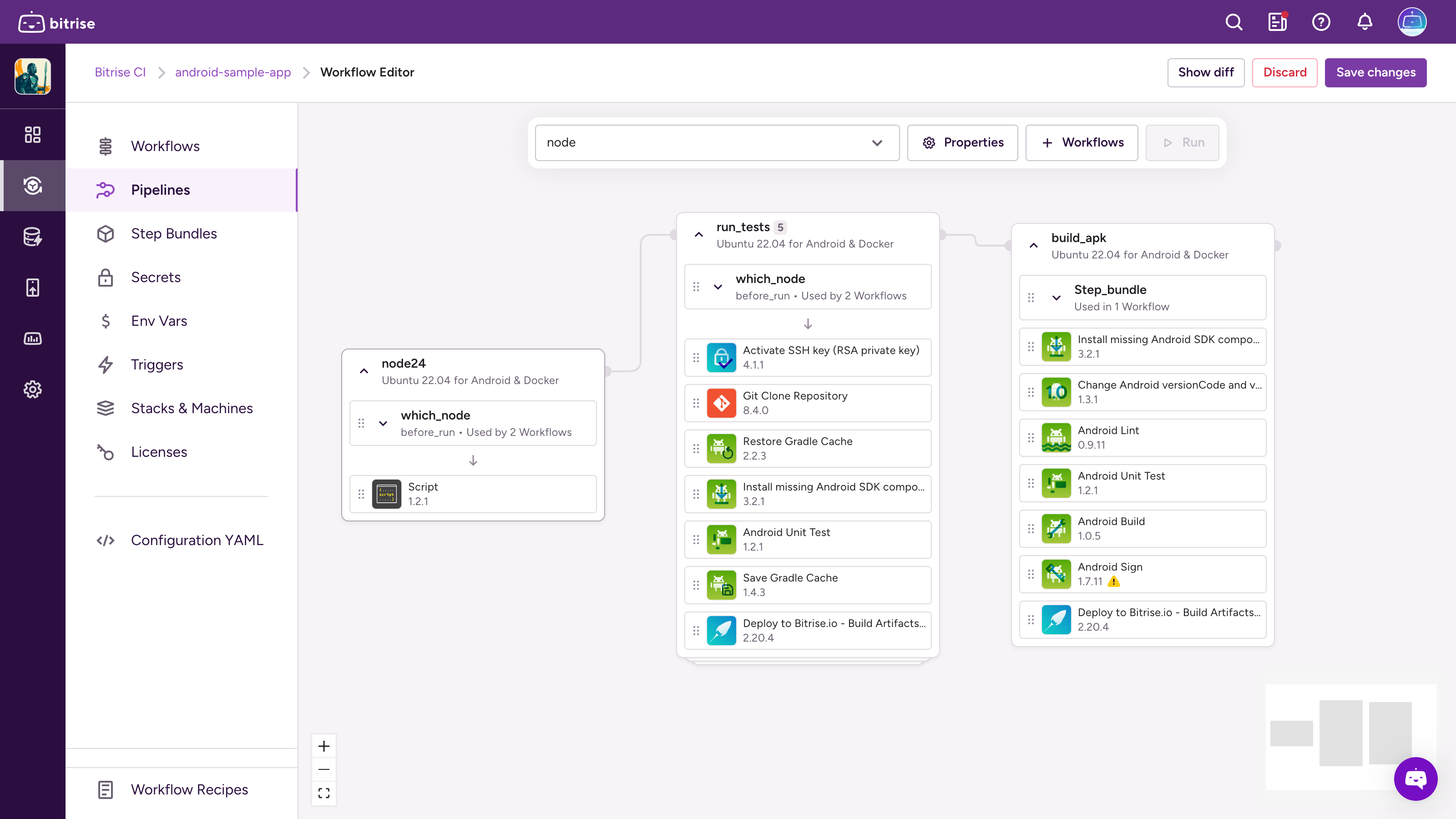Image resolution: width=1456 pixels, height=819 pixels.
Task: Click Save changes button
Action: point(1375,72)
